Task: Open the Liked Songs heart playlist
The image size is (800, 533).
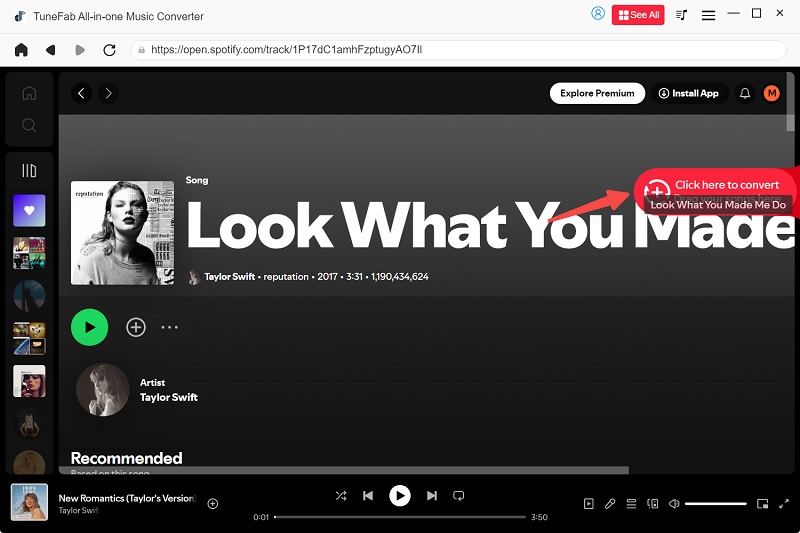Action: (x=29, y=210)
